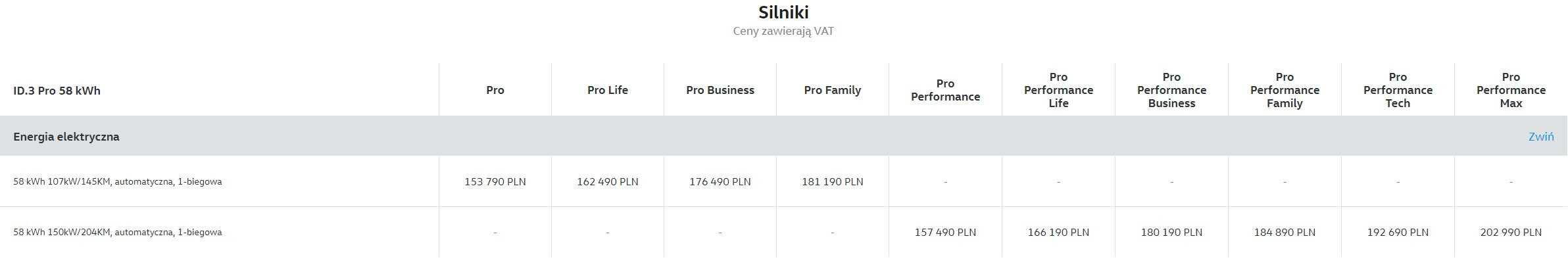
Task: Click the Energia elektryczna section header
Action: [x=66, y=137]
